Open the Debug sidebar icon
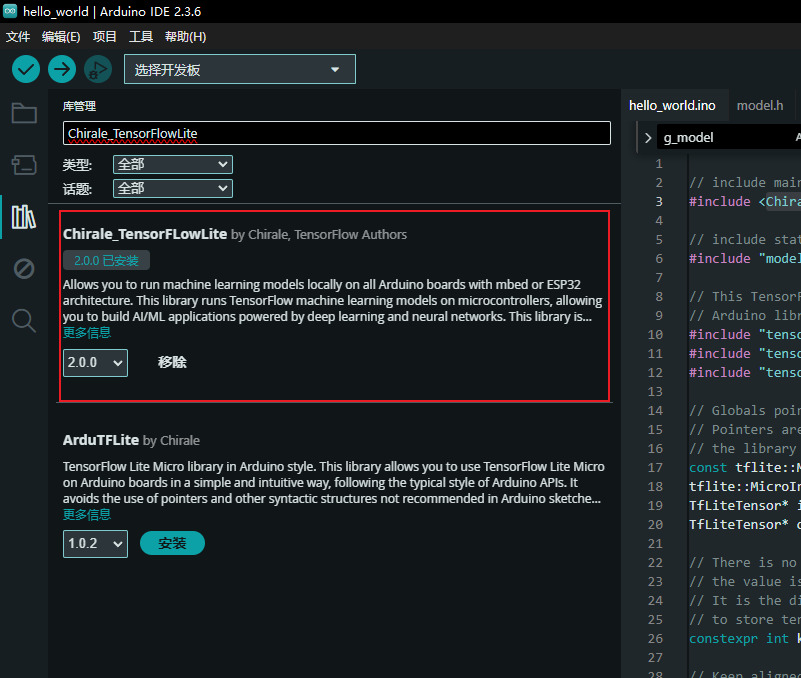Image resolution: width=801 pixels, height=678 pixels. pyautogui.click(x=24, y=268)
